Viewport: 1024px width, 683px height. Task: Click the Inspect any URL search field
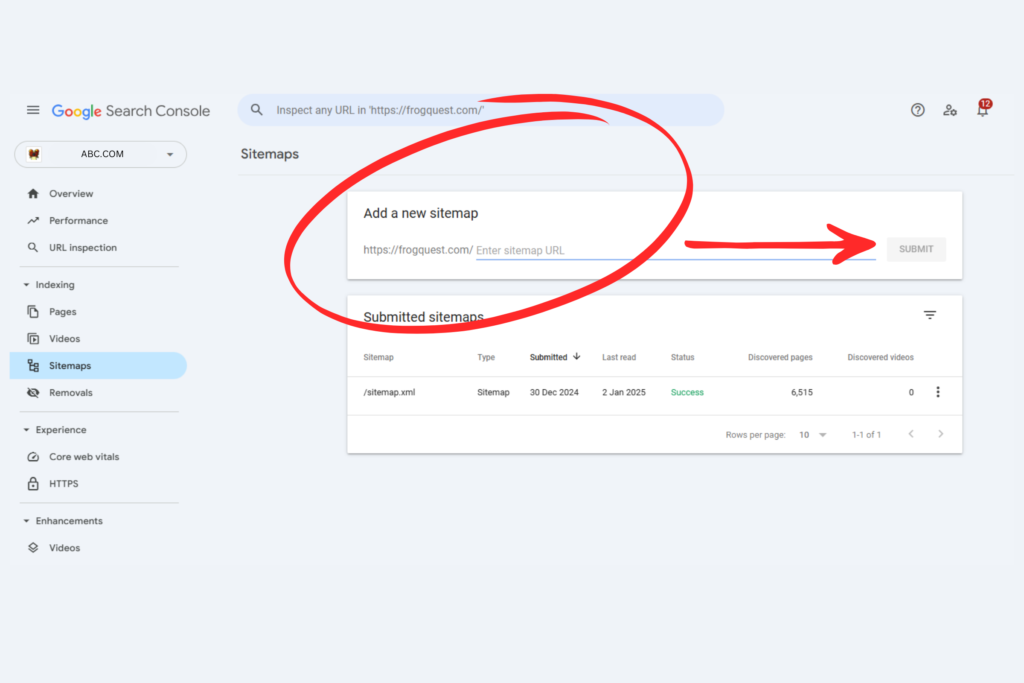[481, 110]
